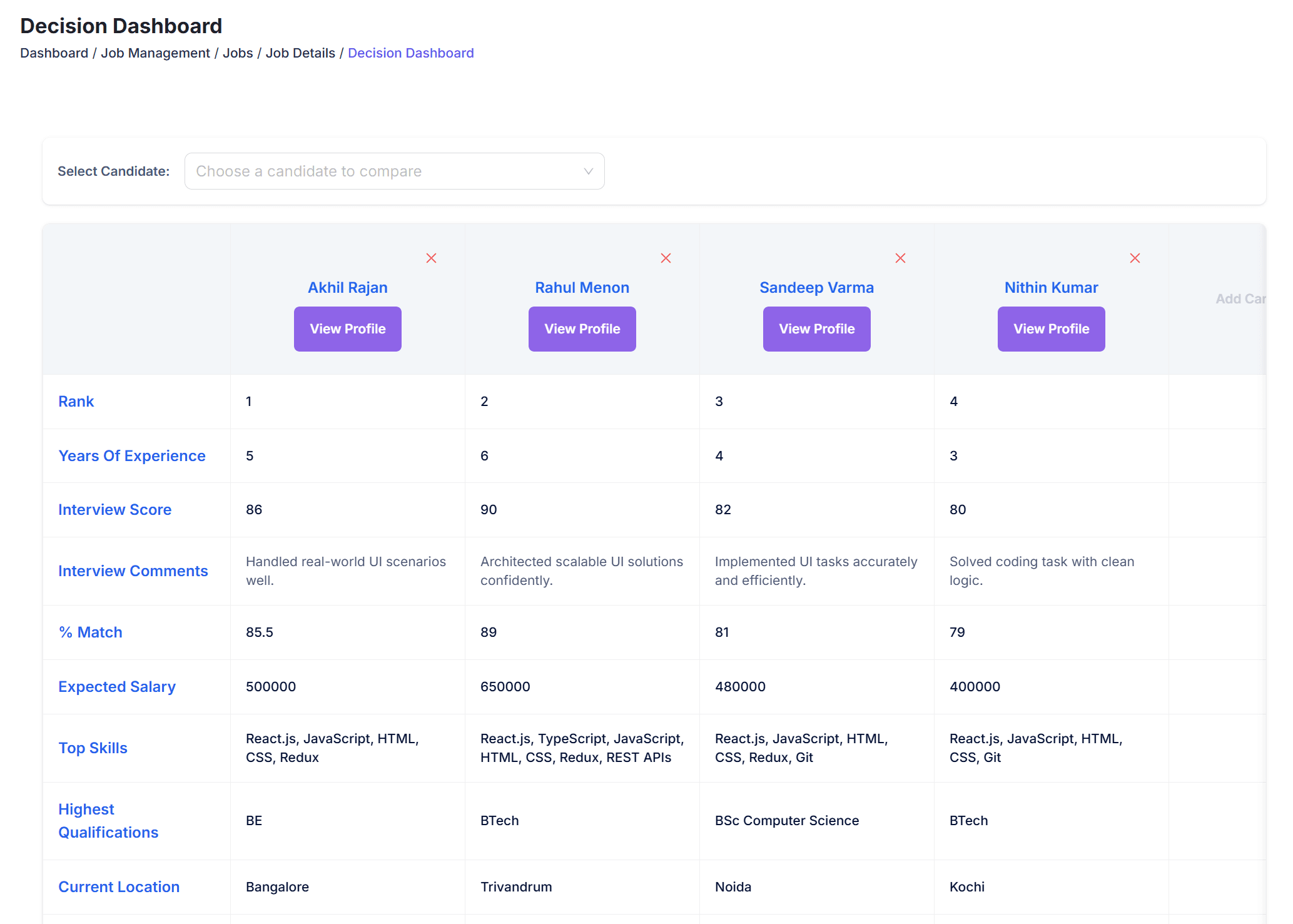Navigate to Job Management breadcrumb
The image size is (1293, 924).
155,53
